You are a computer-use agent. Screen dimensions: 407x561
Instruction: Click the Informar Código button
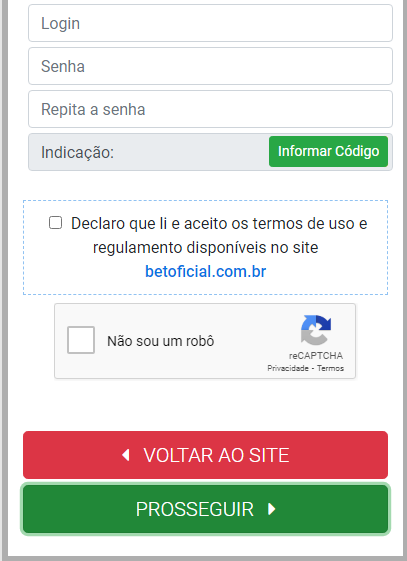tap(328, 151)
